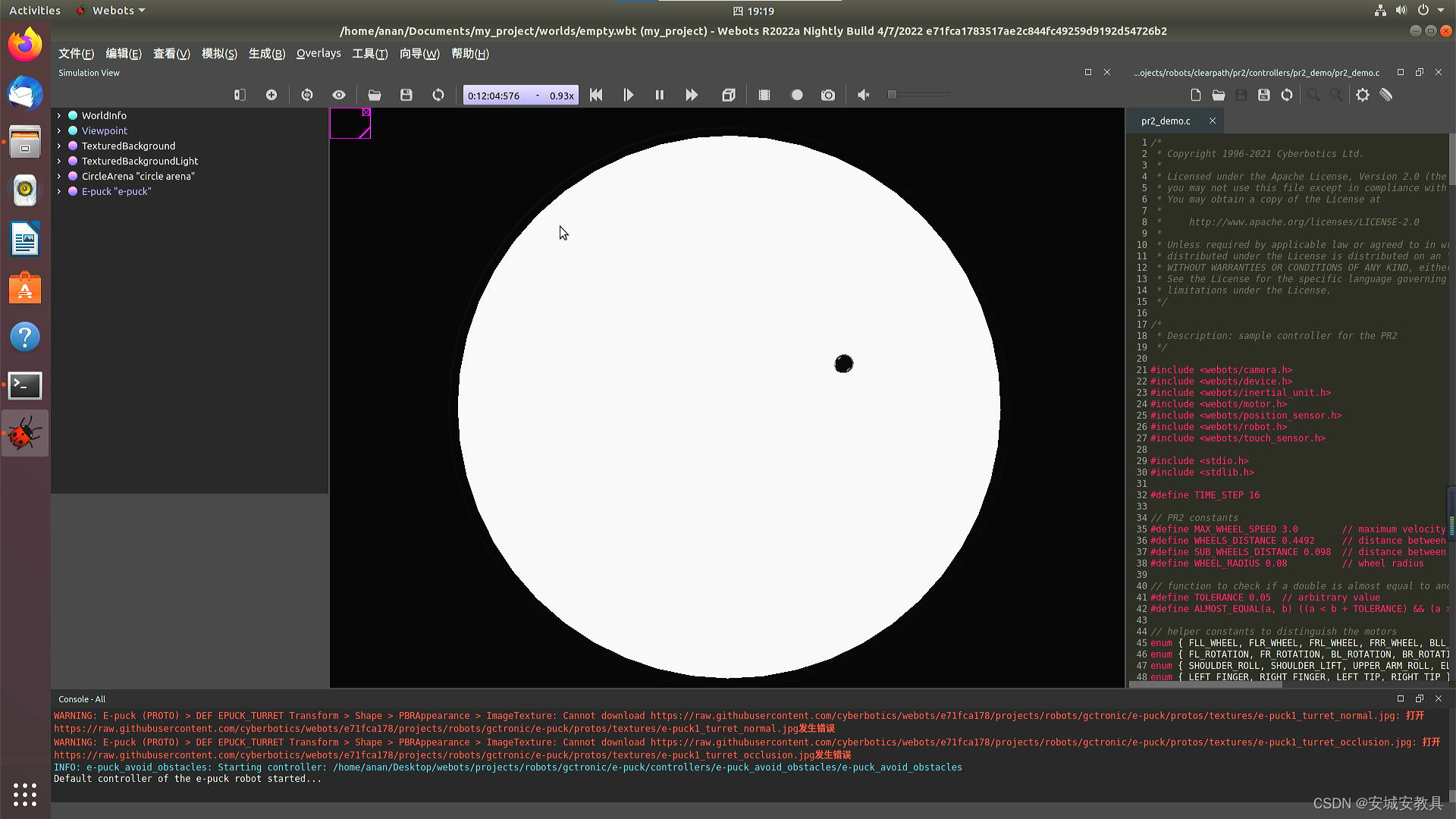
Task: Step the simulation one frame
Action: [628, 95]
